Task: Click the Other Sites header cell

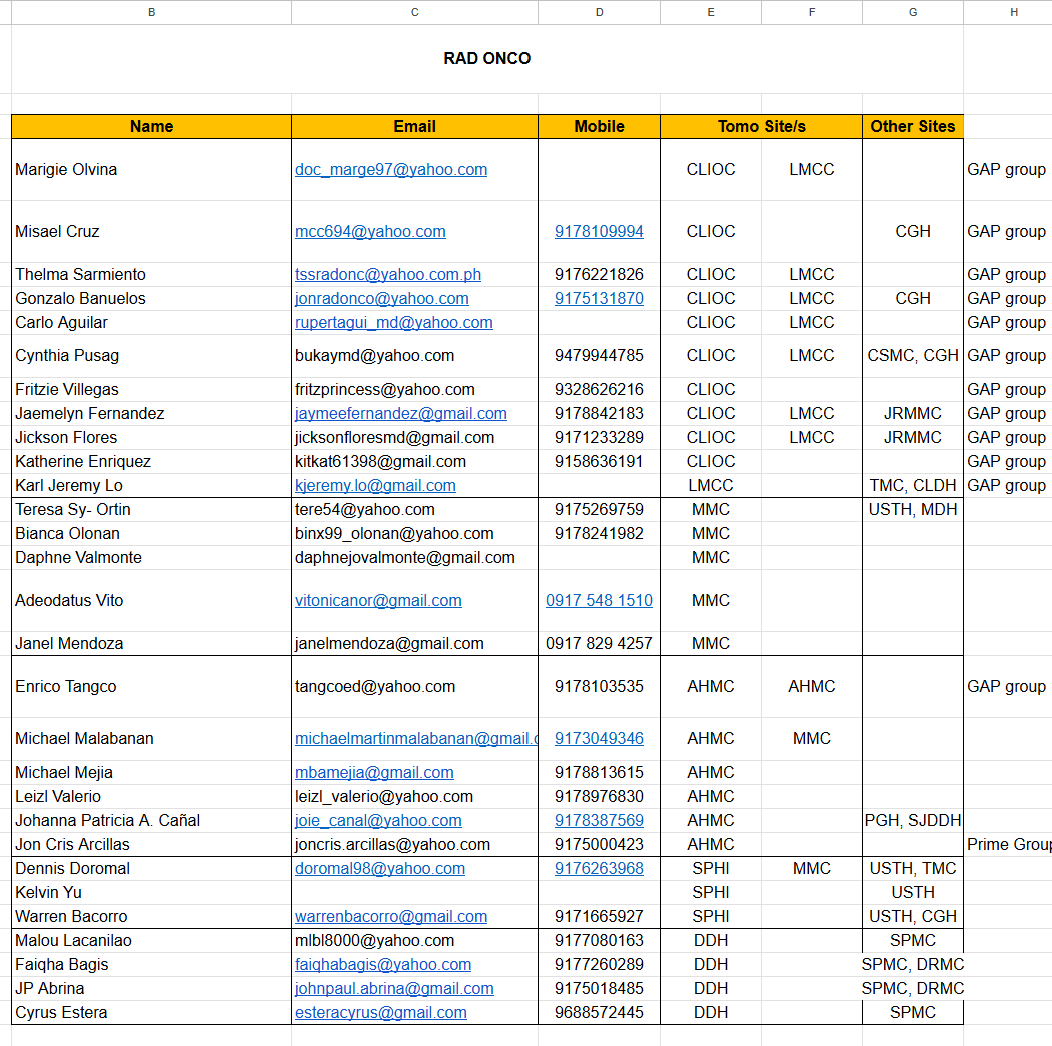Action: [x=912, y=126]
